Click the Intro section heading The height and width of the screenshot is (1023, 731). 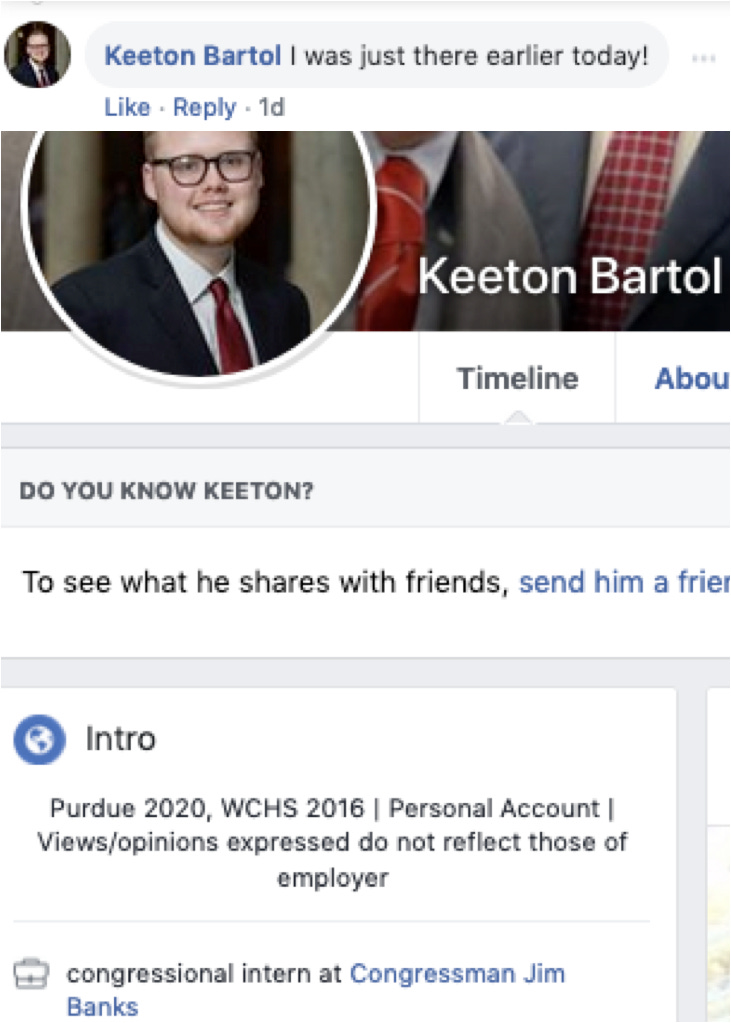click(x=121, y=739)
